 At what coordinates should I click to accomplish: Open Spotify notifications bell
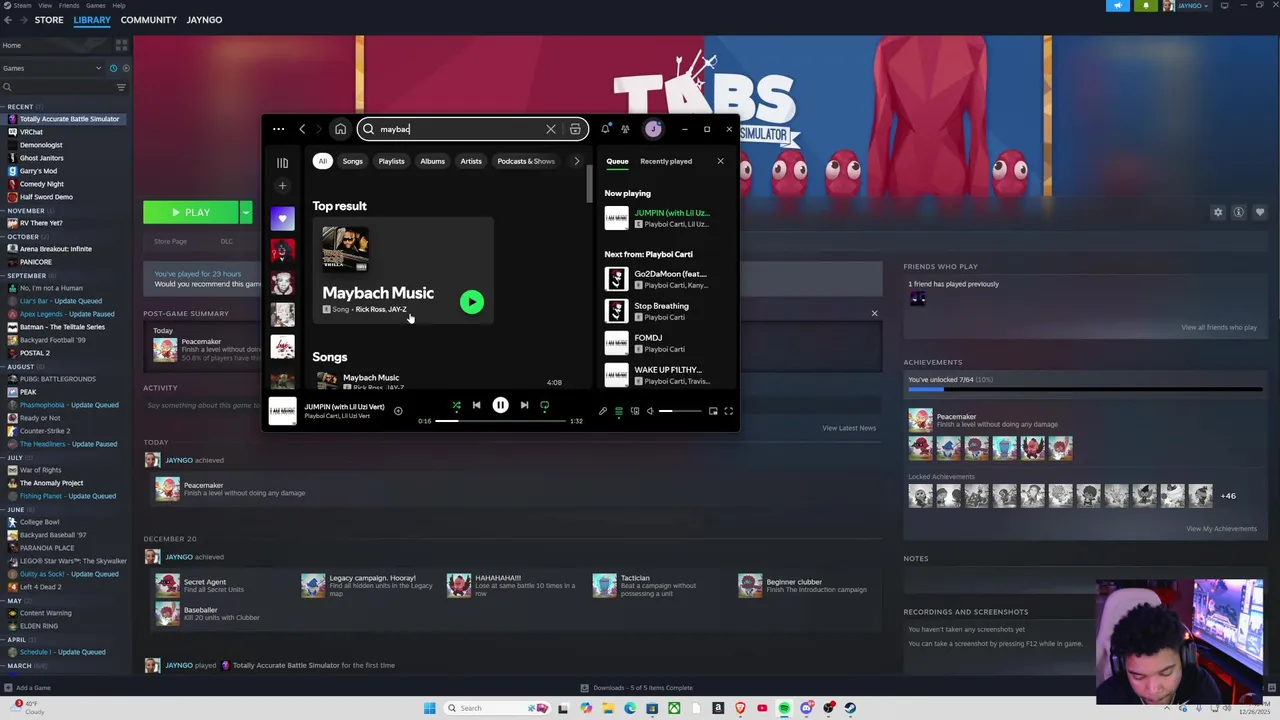[x=605, y=129]
